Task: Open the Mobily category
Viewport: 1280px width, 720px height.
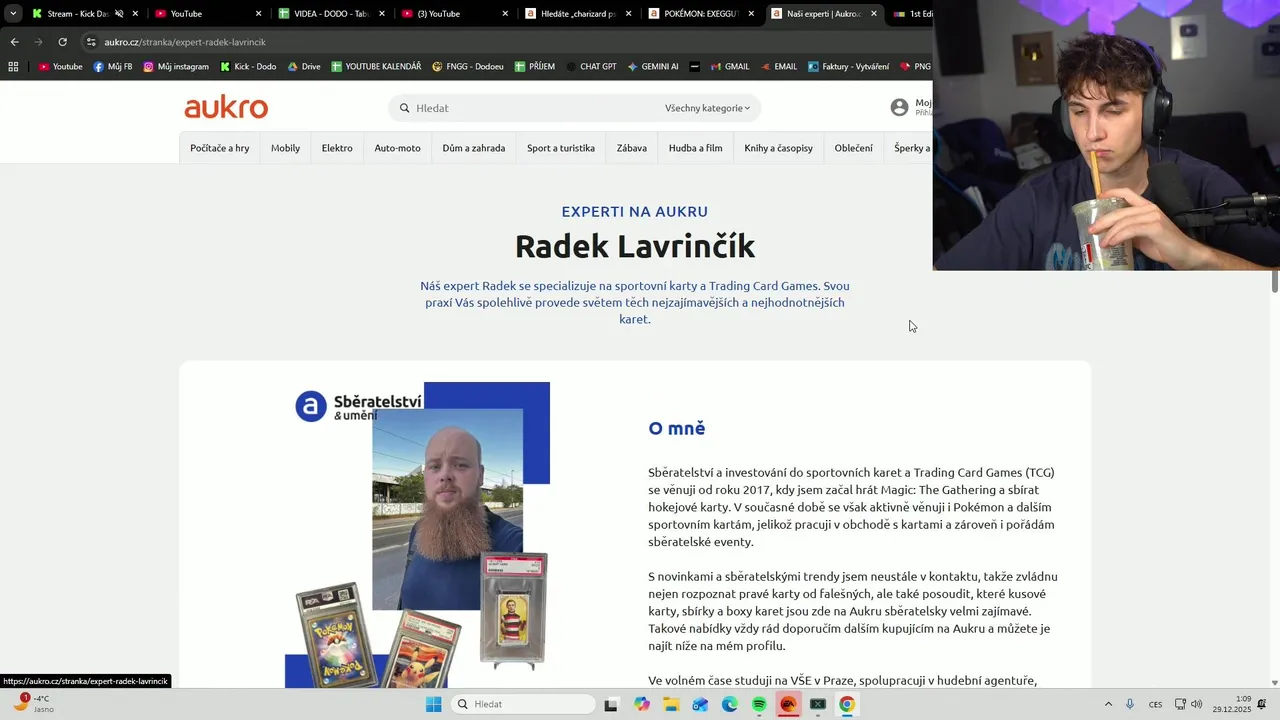Action: point(285,148)
